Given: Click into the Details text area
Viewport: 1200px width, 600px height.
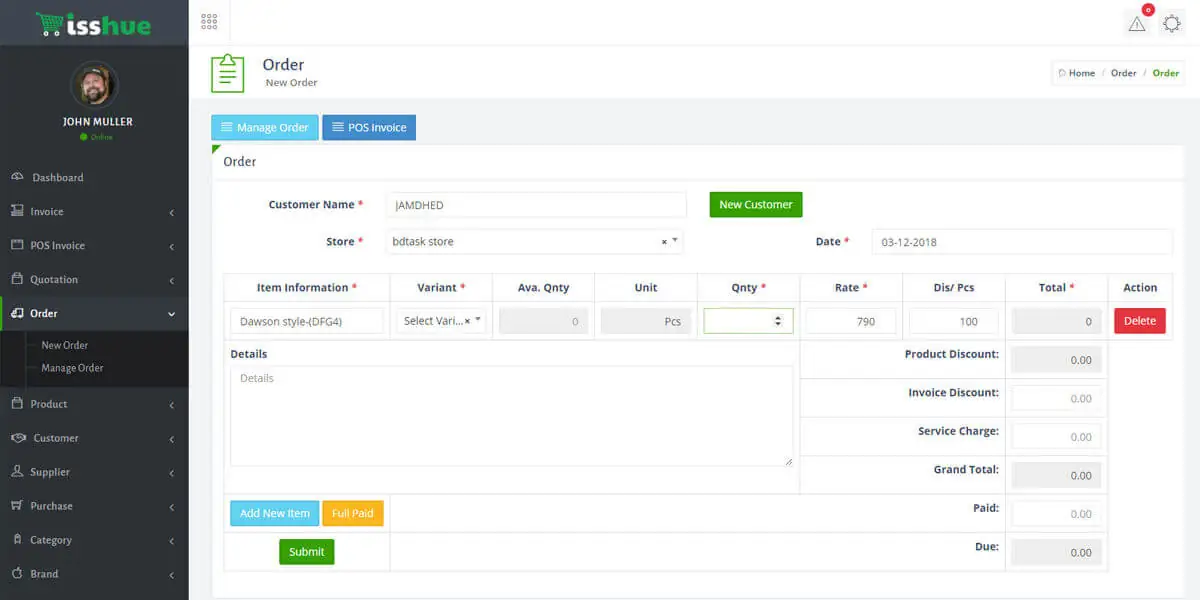Looking at the screenshot, I should [510, 415].
